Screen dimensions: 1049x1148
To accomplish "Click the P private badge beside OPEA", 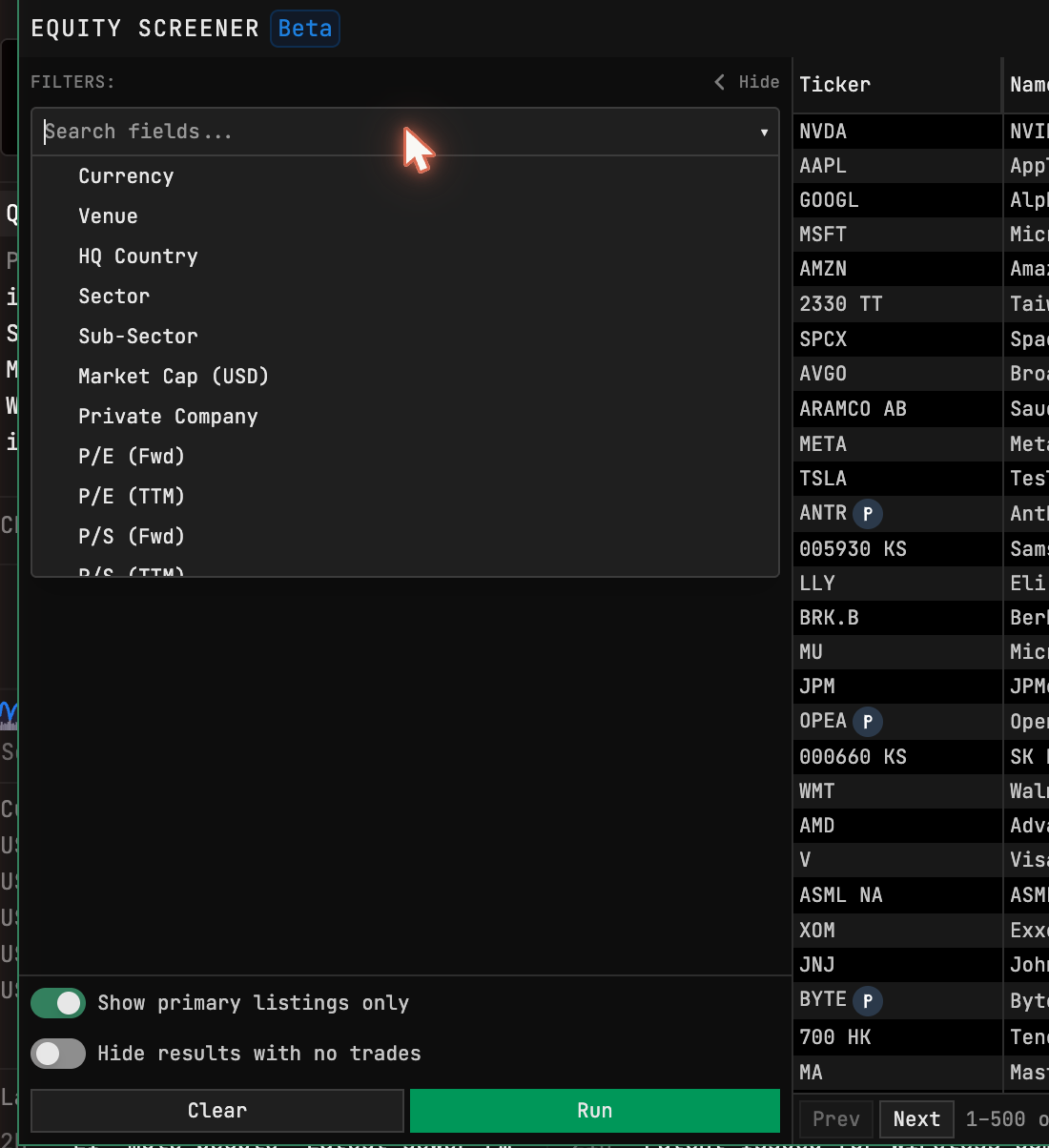I will (x=867, y=722).
